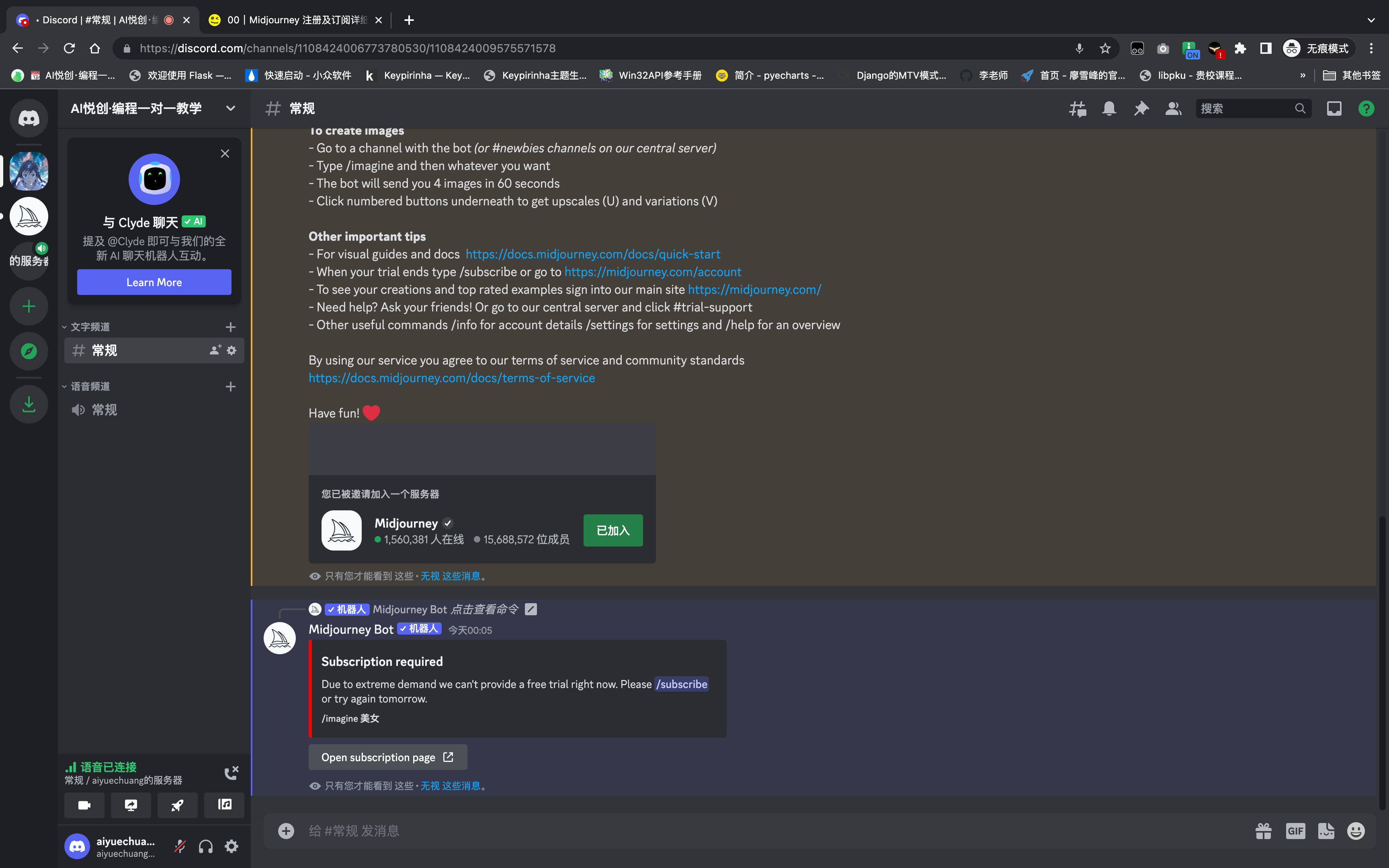Image resolution: width=1389 pixels, height=868 pixels.
Task: Focus the 给 #常规 发消息 message input
Action: click(x=769, y=831)
